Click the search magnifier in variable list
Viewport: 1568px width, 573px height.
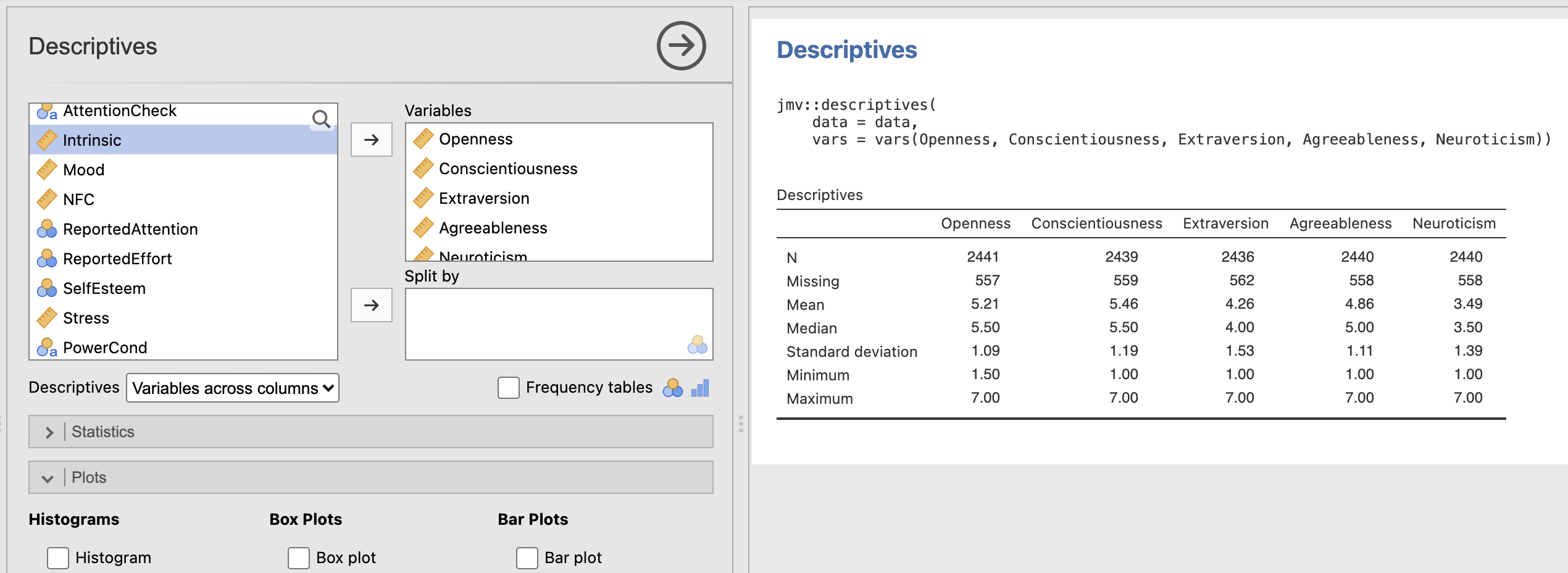(322, 119)
